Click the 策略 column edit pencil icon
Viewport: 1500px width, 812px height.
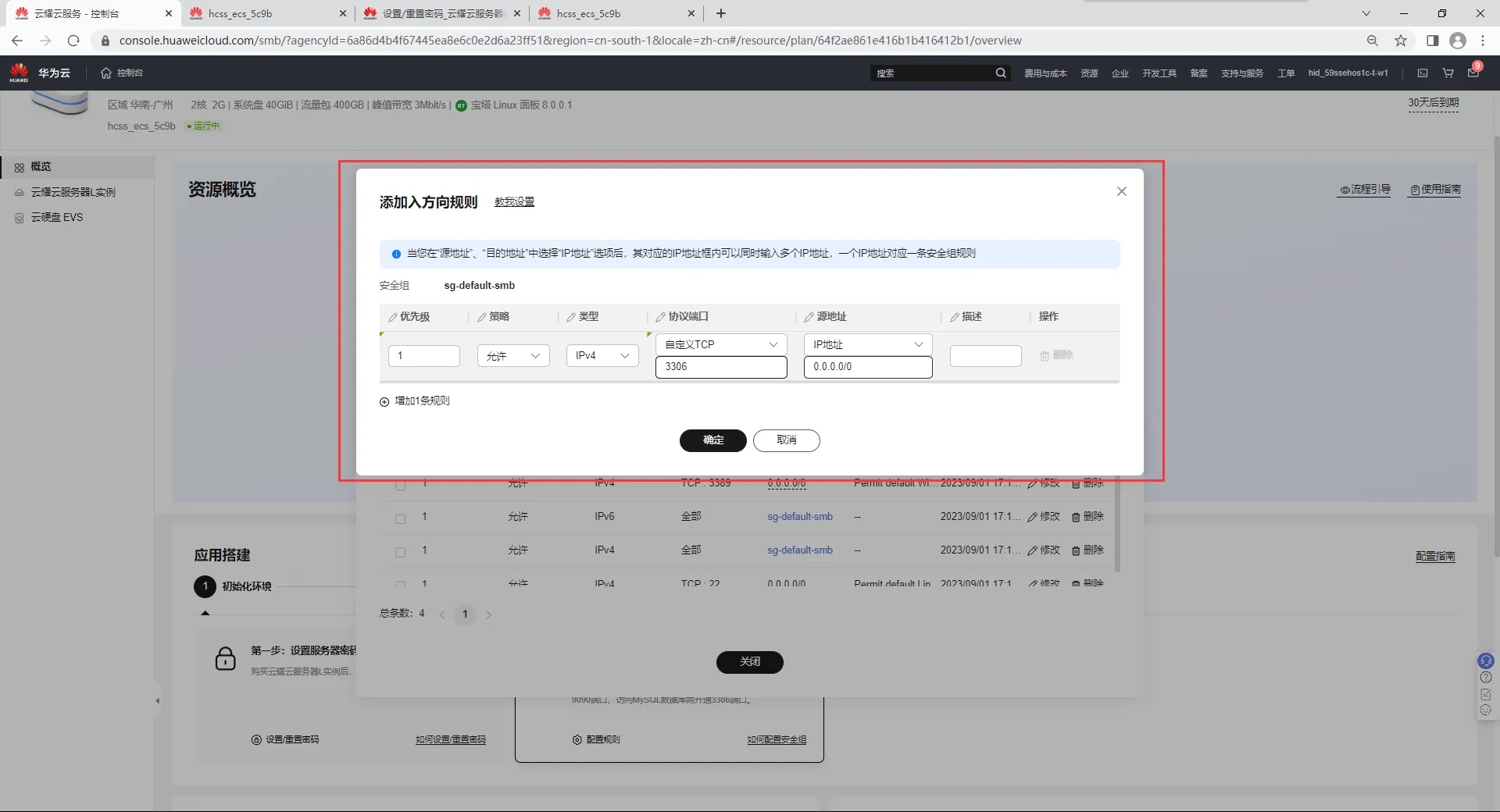[482, 317]
